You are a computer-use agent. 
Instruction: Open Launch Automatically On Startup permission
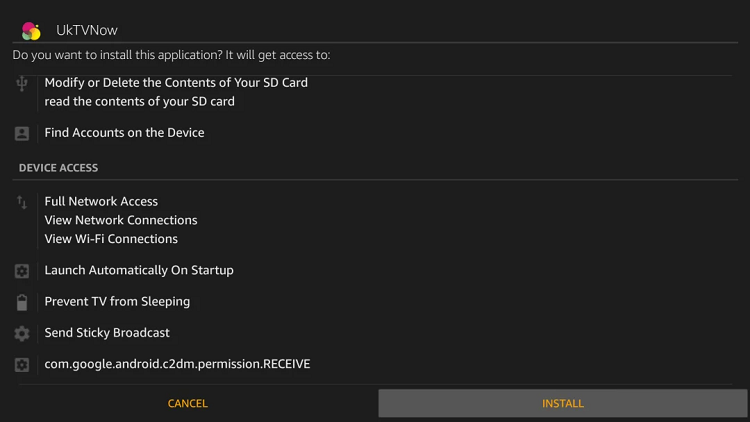tap(139, 270)
